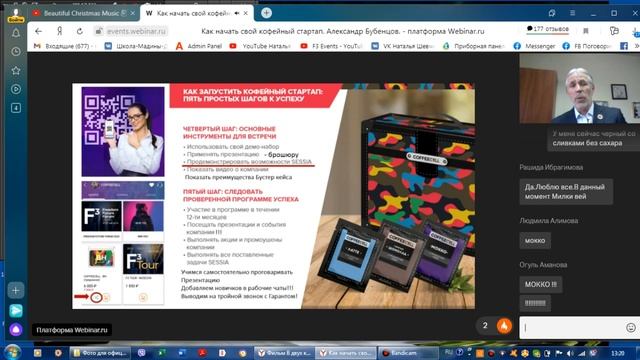Screen dimensions: 640x360
Task: Open the emoji picker in chat
Action: (631, 327)
